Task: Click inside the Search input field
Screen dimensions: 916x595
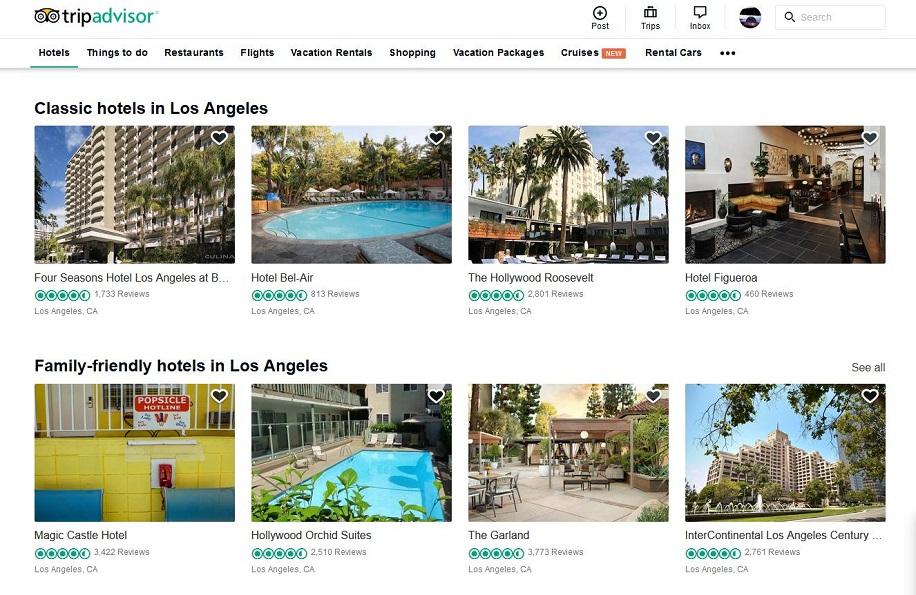Action: pyautogui.click(x=830, y=18)
